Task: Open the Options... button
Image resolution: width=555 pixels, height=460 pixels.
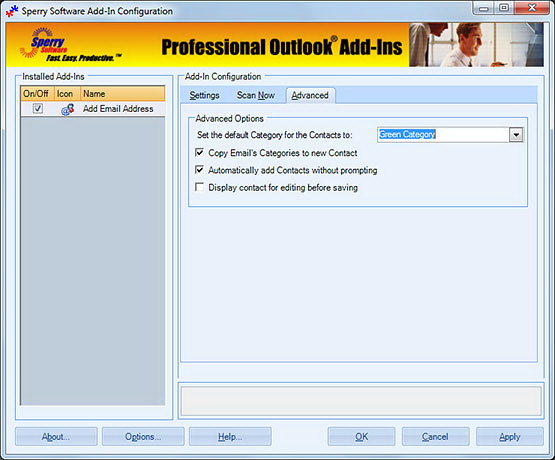Action: click(x=143, y=437)
